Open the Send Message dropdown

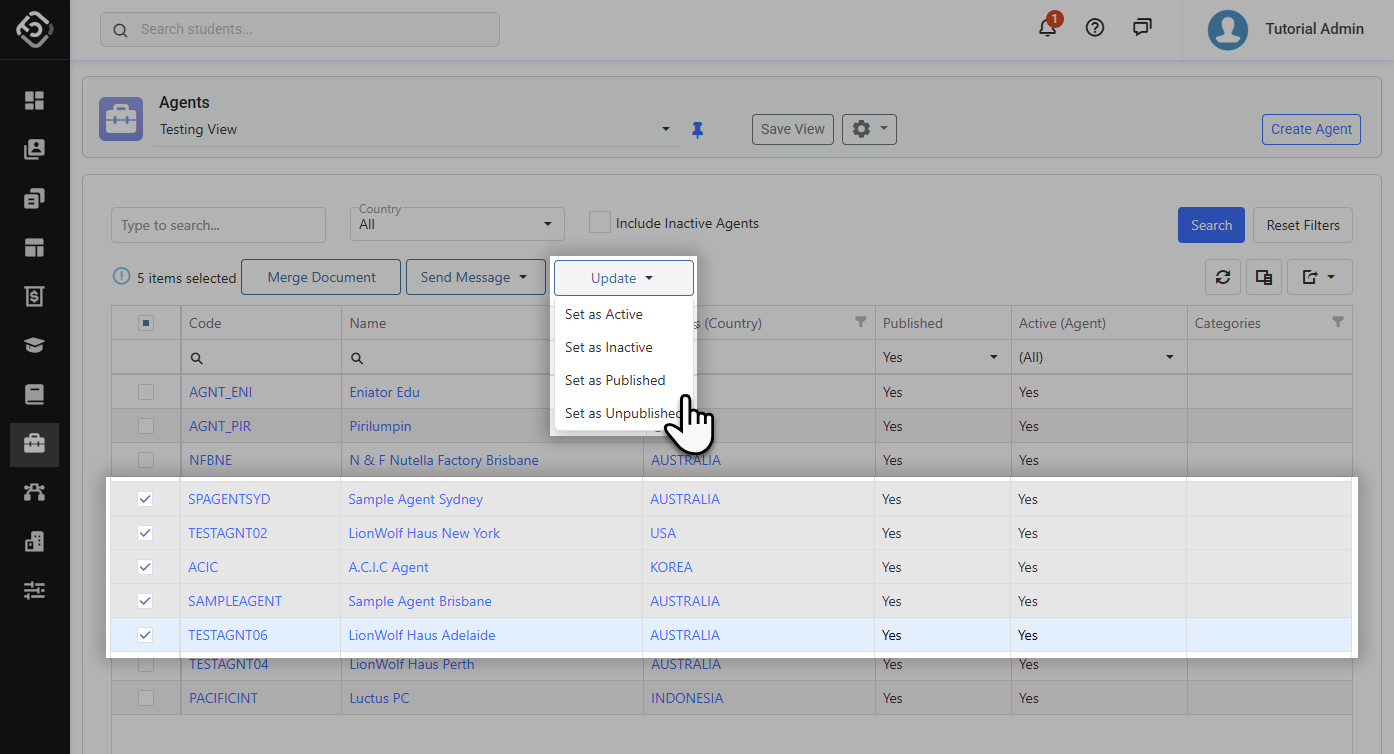[x=475, y=277]
